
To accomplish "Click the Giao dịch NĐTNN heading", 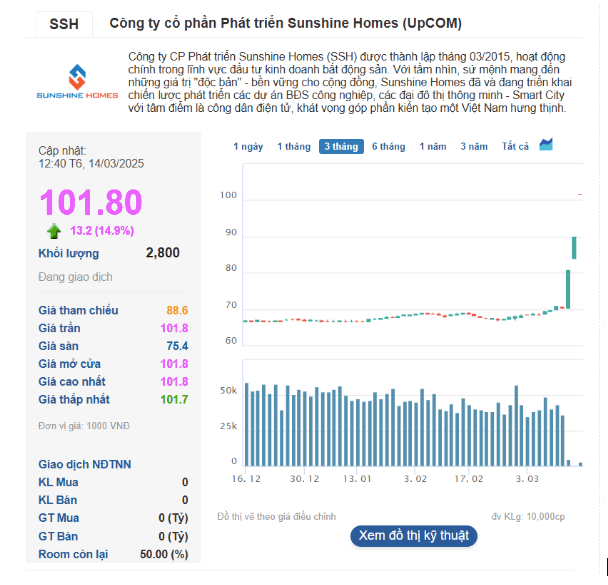I will (85, 464).
